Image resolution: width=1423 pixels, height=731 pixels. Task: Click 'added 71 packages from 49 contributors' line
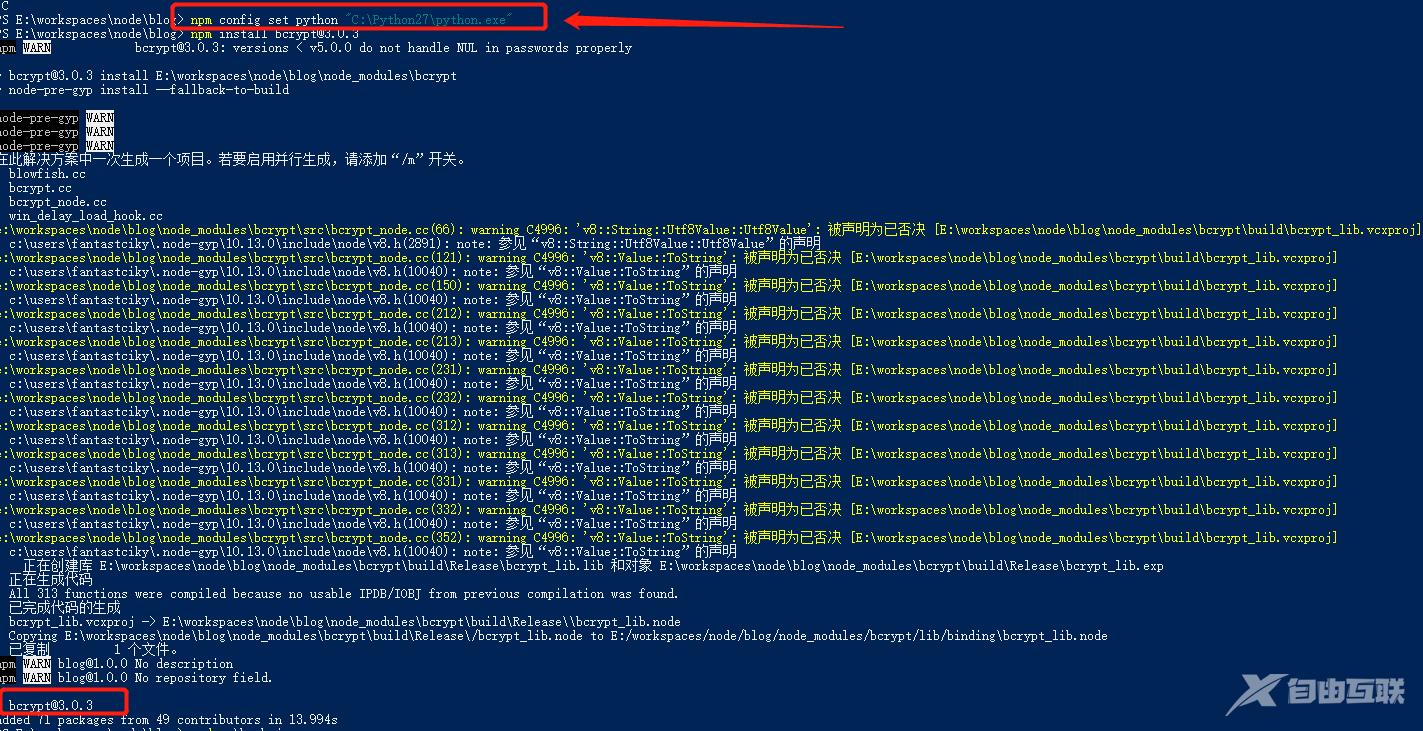click(169, 720)
